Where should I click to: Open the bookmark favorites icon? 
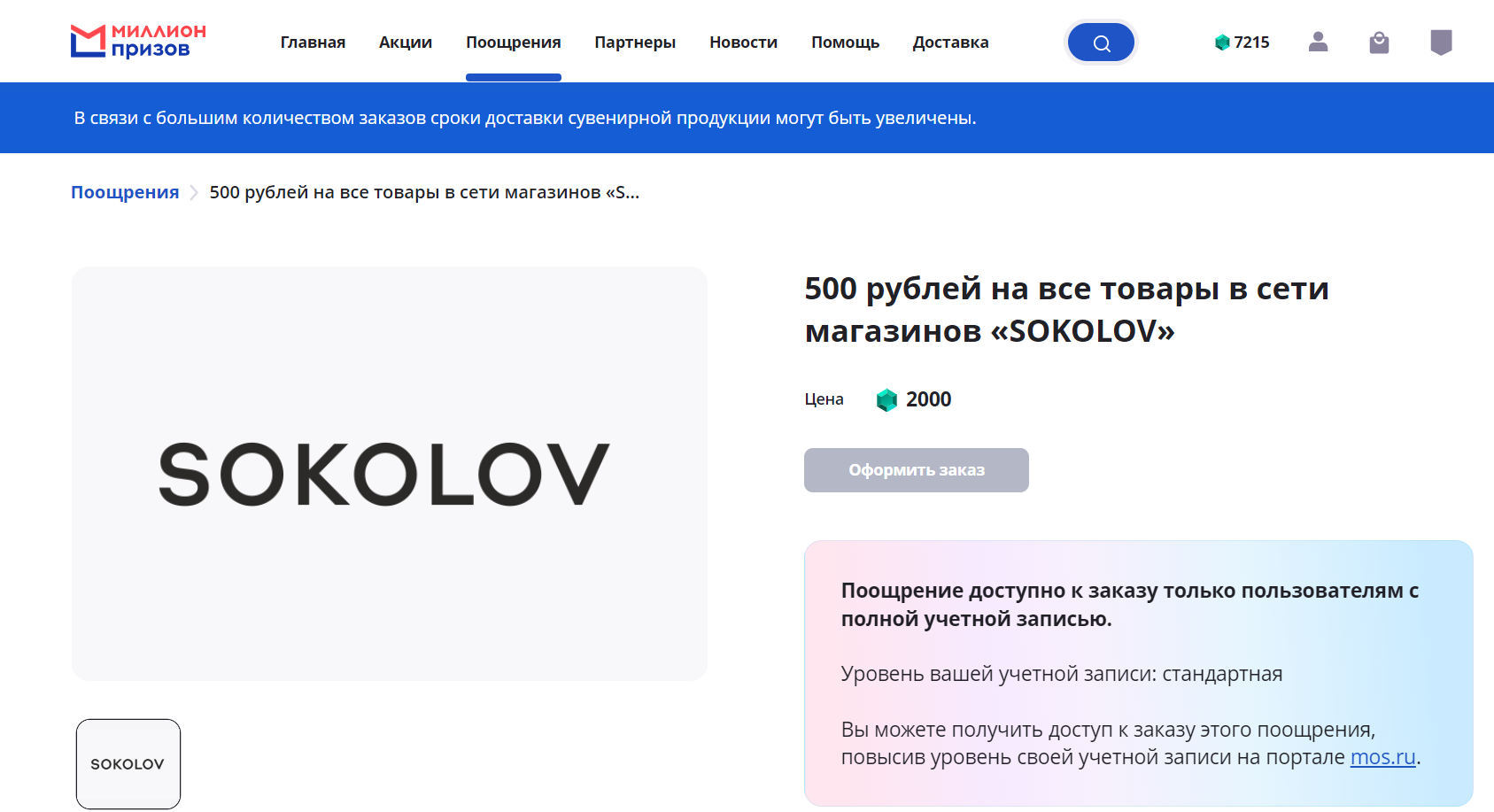(1441, 43)
